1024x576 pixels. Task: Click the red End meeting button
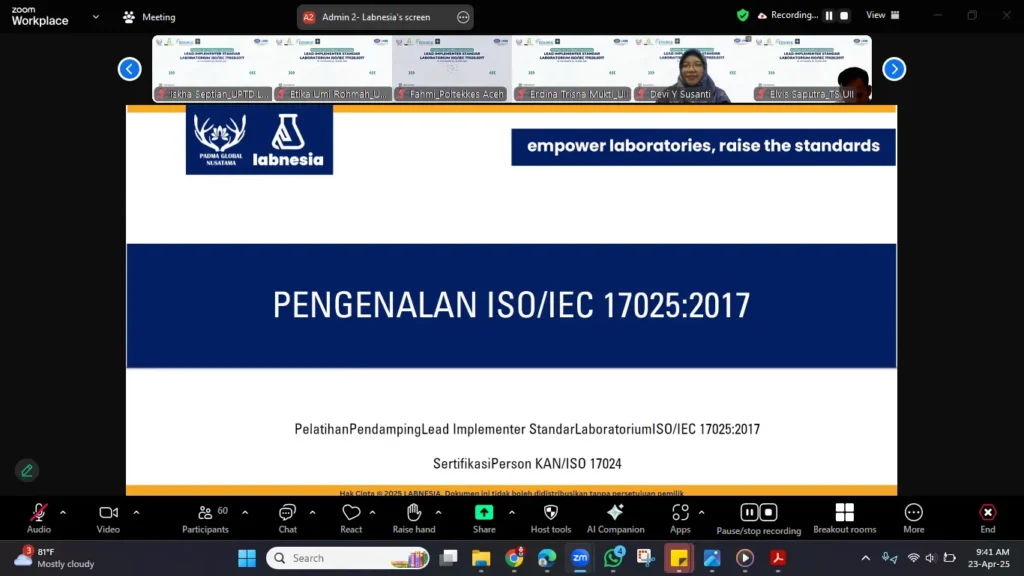[x=987, y=519]
